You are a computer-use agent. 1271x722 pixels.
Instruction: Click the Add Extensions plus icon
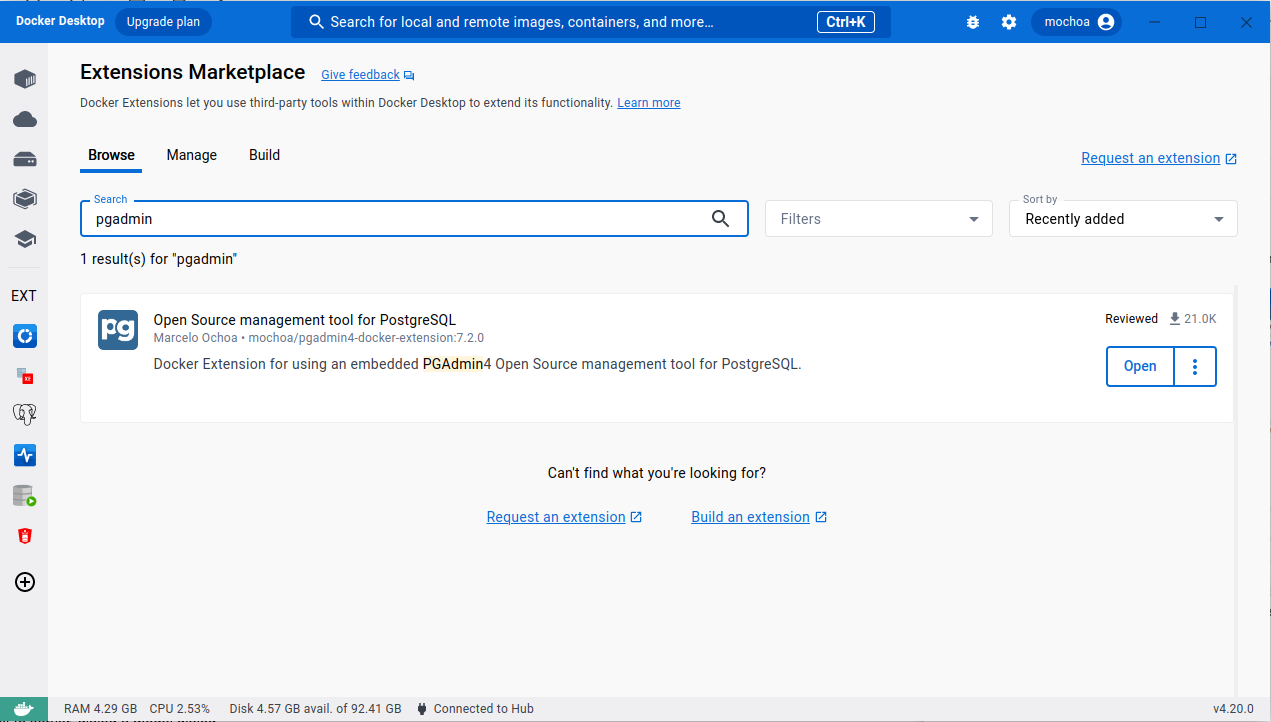25,582
